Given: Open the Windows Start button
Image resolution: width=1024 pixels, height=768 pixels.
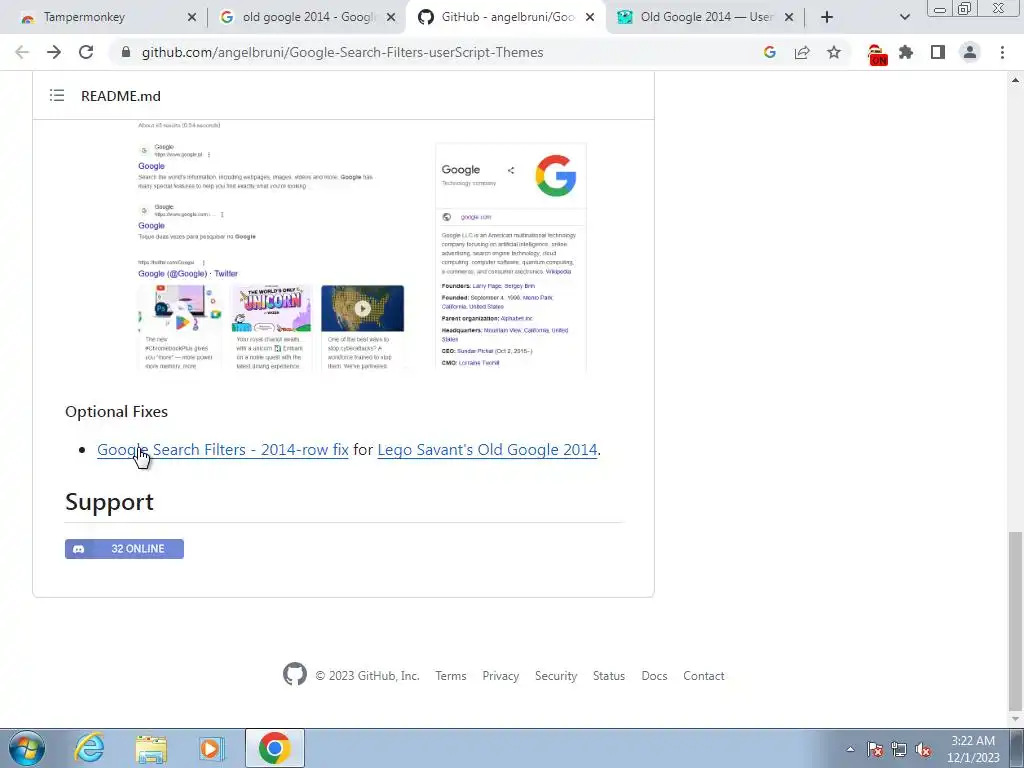Looking at the screenshot, I should click(x=26, y=748).
